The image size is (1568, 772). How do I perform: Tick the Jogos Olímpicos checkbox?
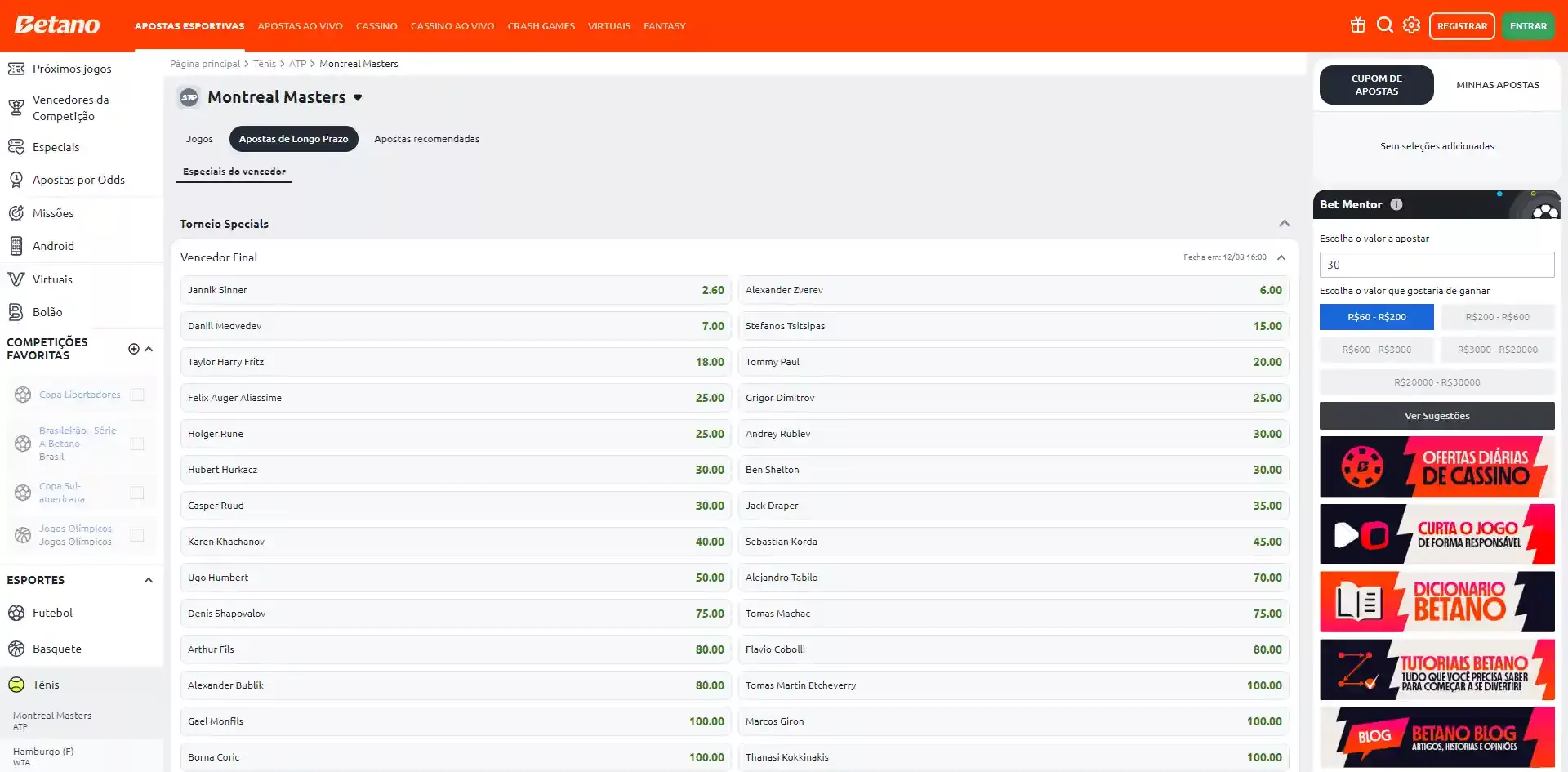[137, 535]
